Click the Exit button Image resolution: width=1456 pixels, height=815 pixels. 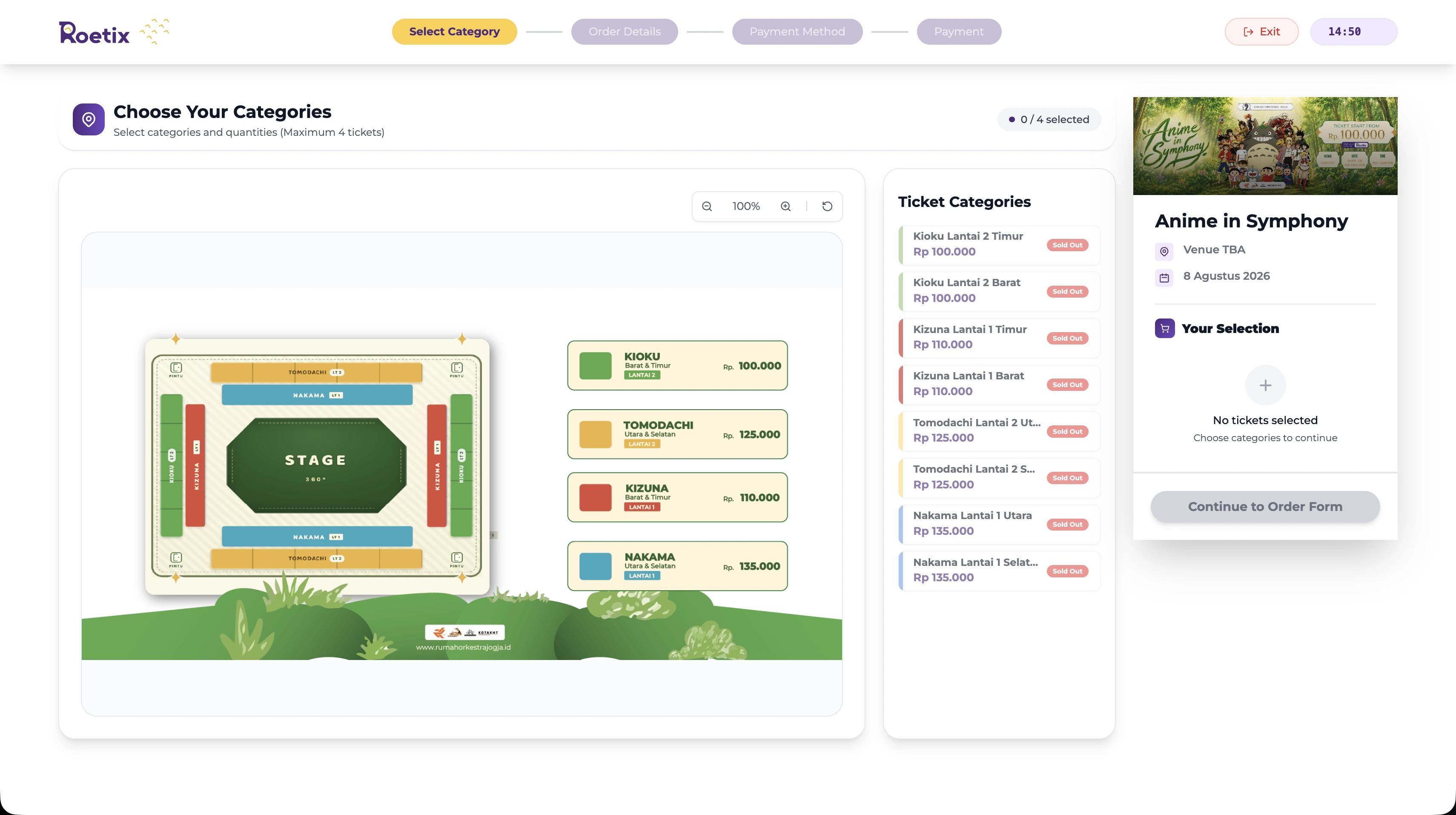(x=1261, y=32)
